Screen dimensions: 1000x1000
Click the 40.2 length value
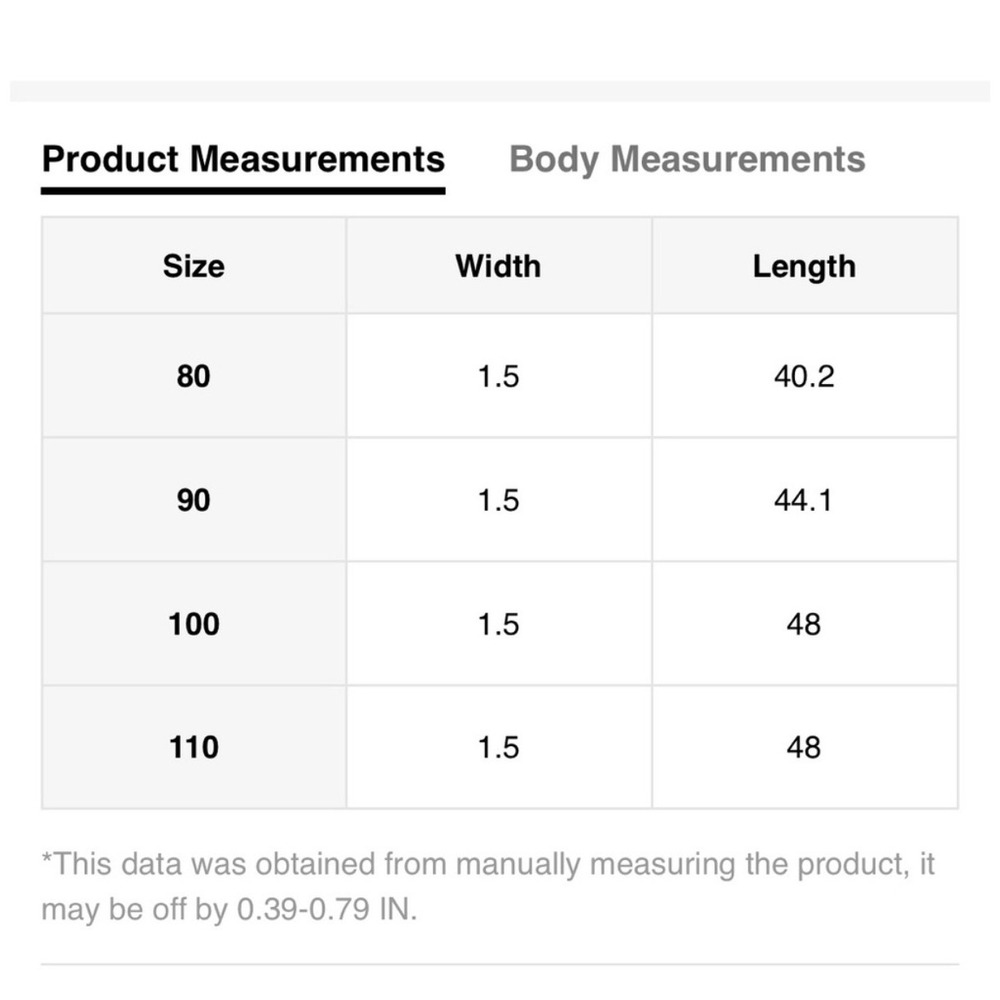pyautogui.click(x=804, y=376)
